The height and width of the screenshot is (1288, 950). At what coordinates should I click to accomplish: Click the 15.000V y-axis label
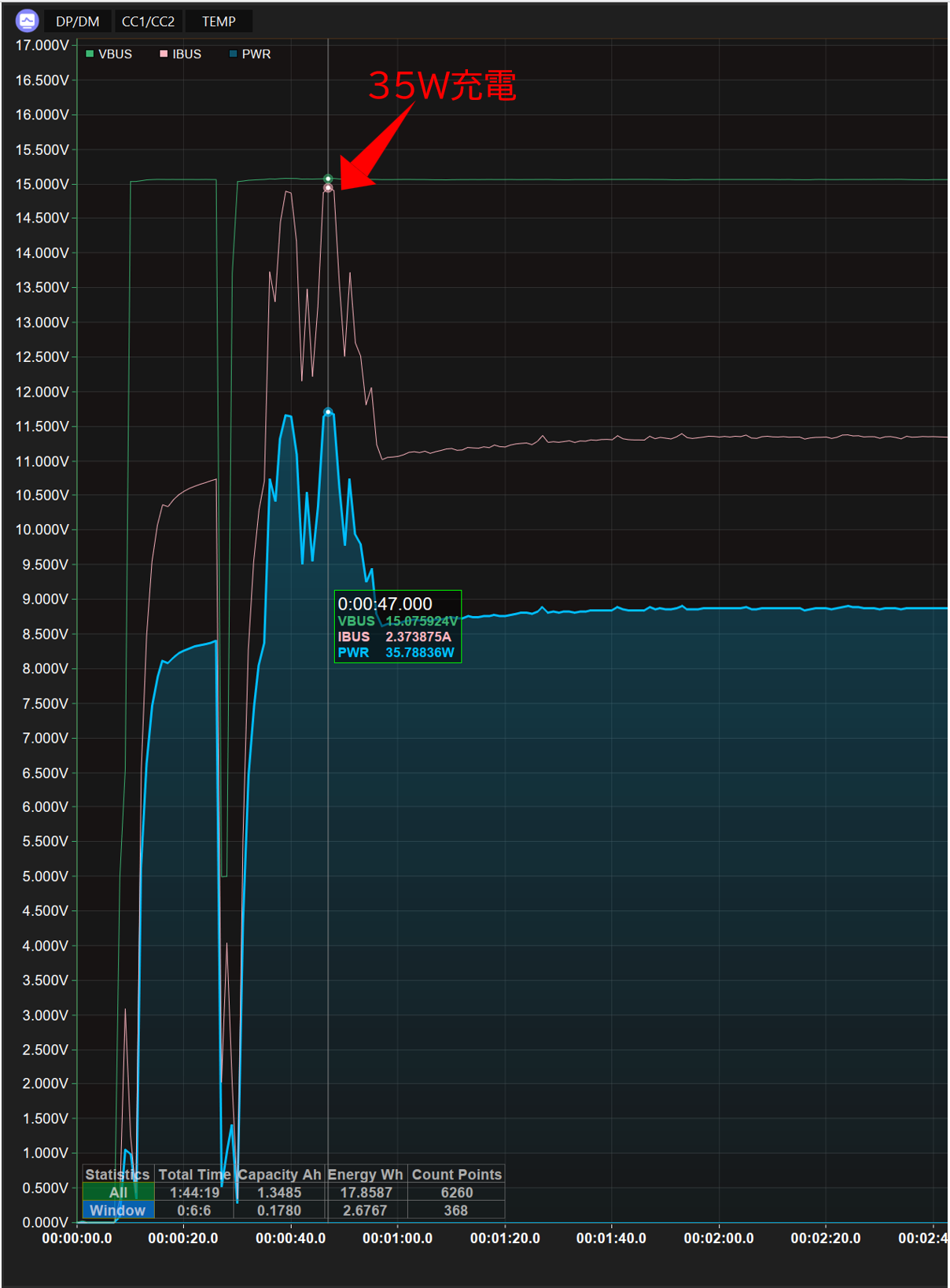[x=42, y=183]
